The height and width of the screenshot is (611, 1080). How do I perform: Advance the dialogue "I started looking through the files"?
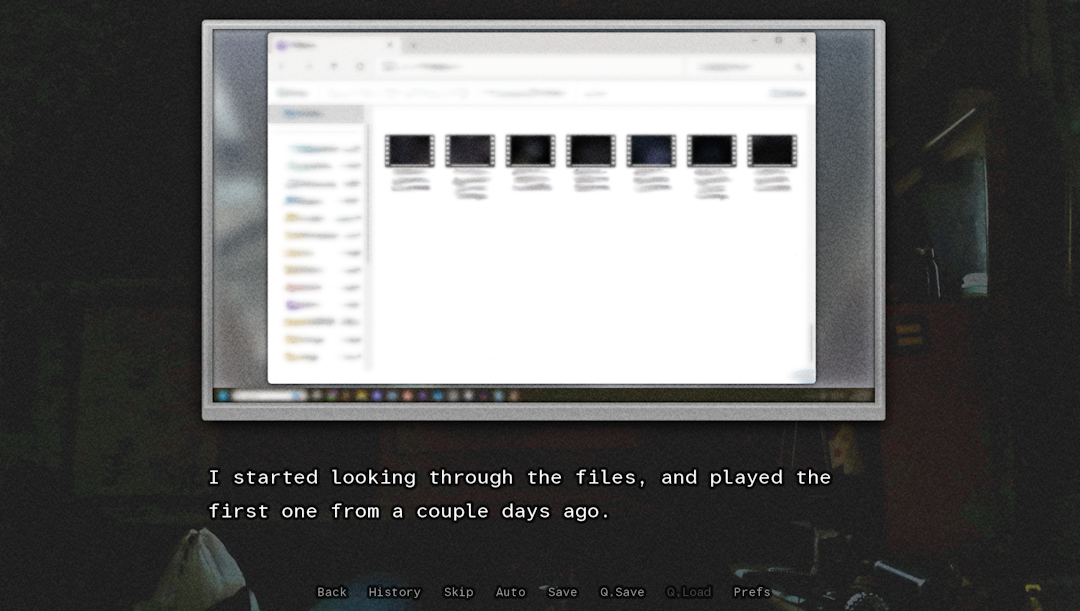[519, 494]
